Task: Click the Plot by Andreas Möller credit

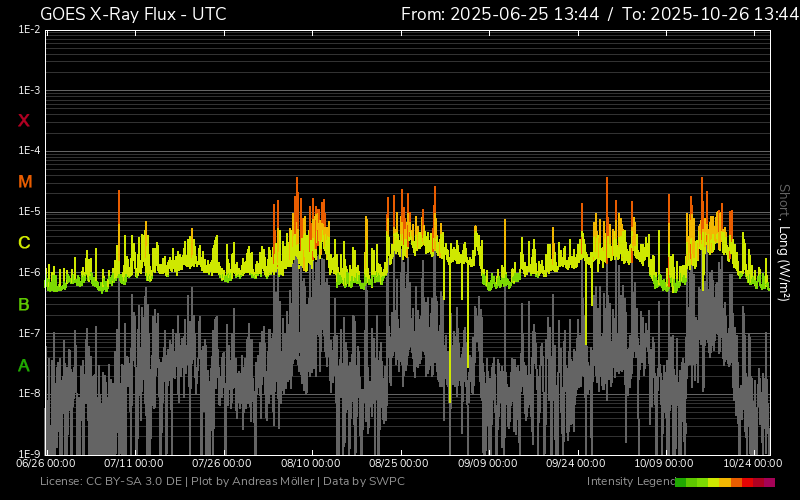Action: click(x=250, y=482)
